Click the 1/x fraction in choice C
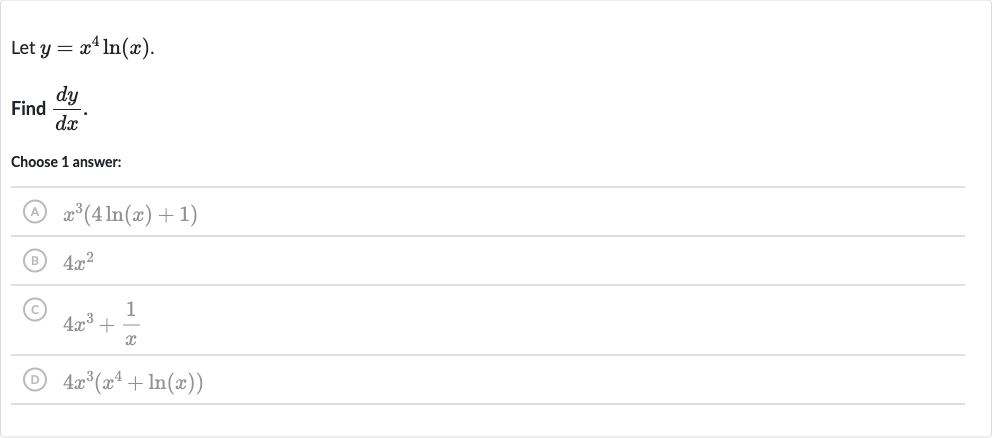This screenshot has height=438, width=992. click(x=131, y=323)
